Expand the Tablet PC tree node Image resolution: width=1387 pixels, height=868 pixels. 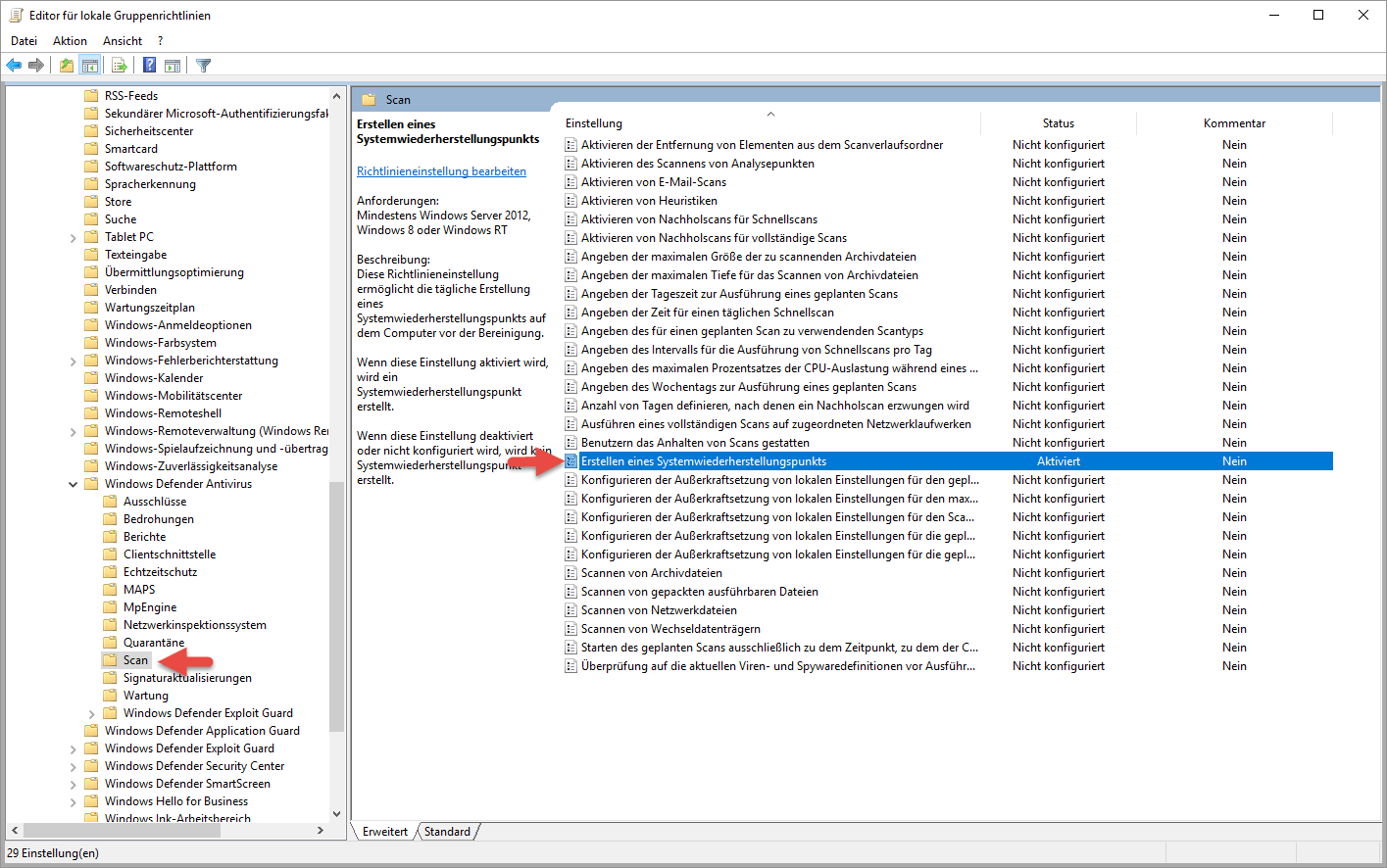[74, 238]
